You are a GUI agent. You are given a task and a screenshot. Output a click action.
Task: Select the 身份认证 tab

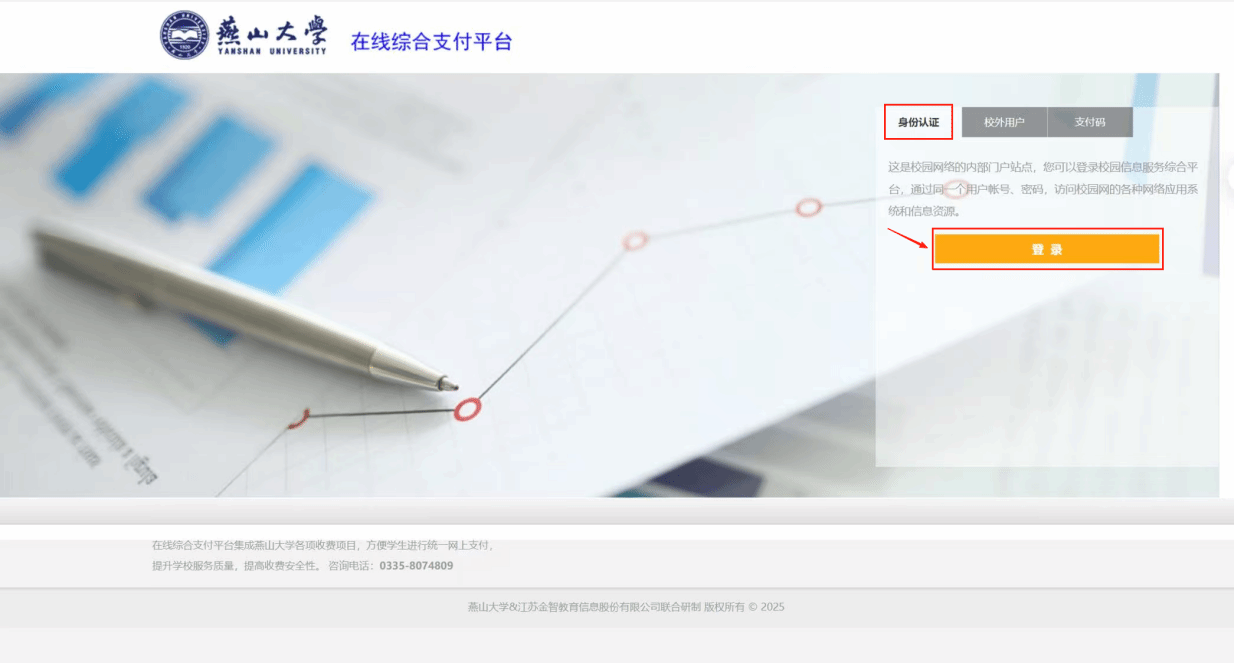[x=918, y=122]
